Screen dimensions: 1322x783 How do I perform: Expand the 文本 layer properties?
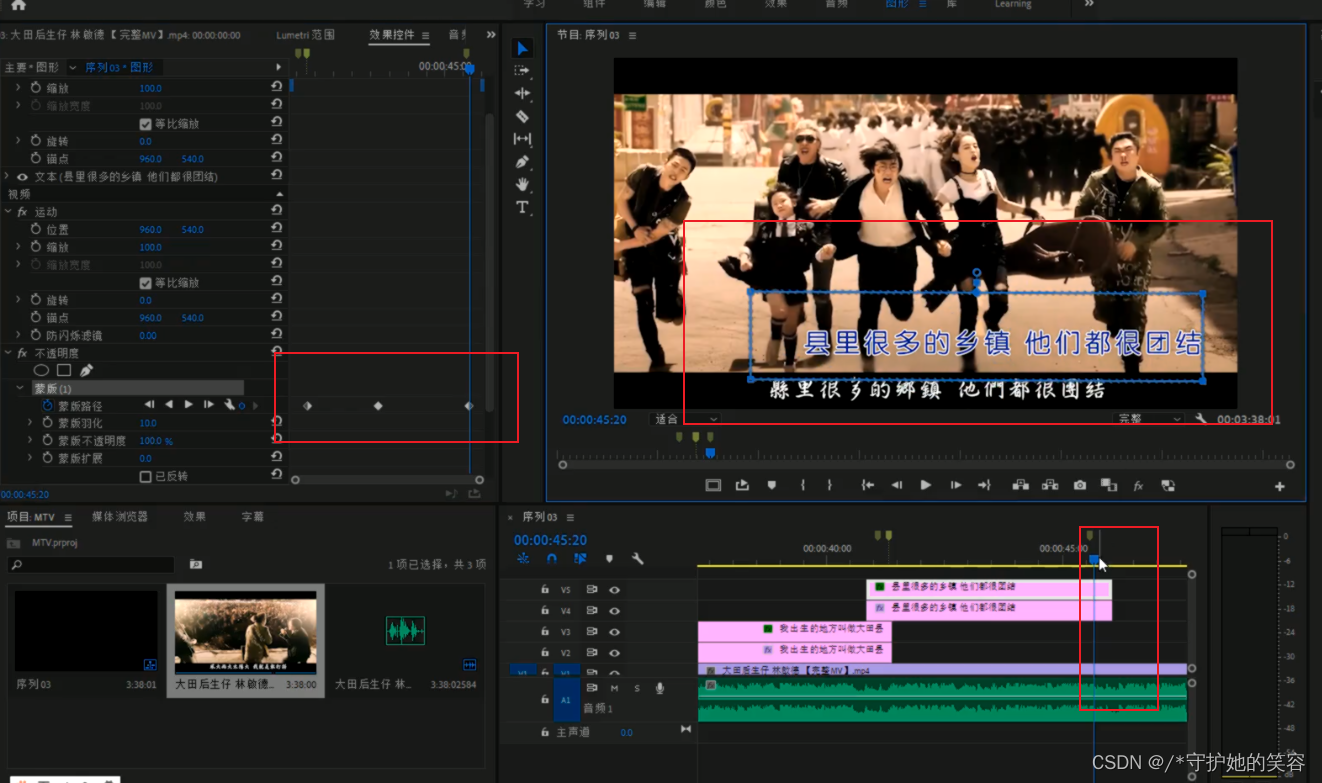(x=8, y=177)
